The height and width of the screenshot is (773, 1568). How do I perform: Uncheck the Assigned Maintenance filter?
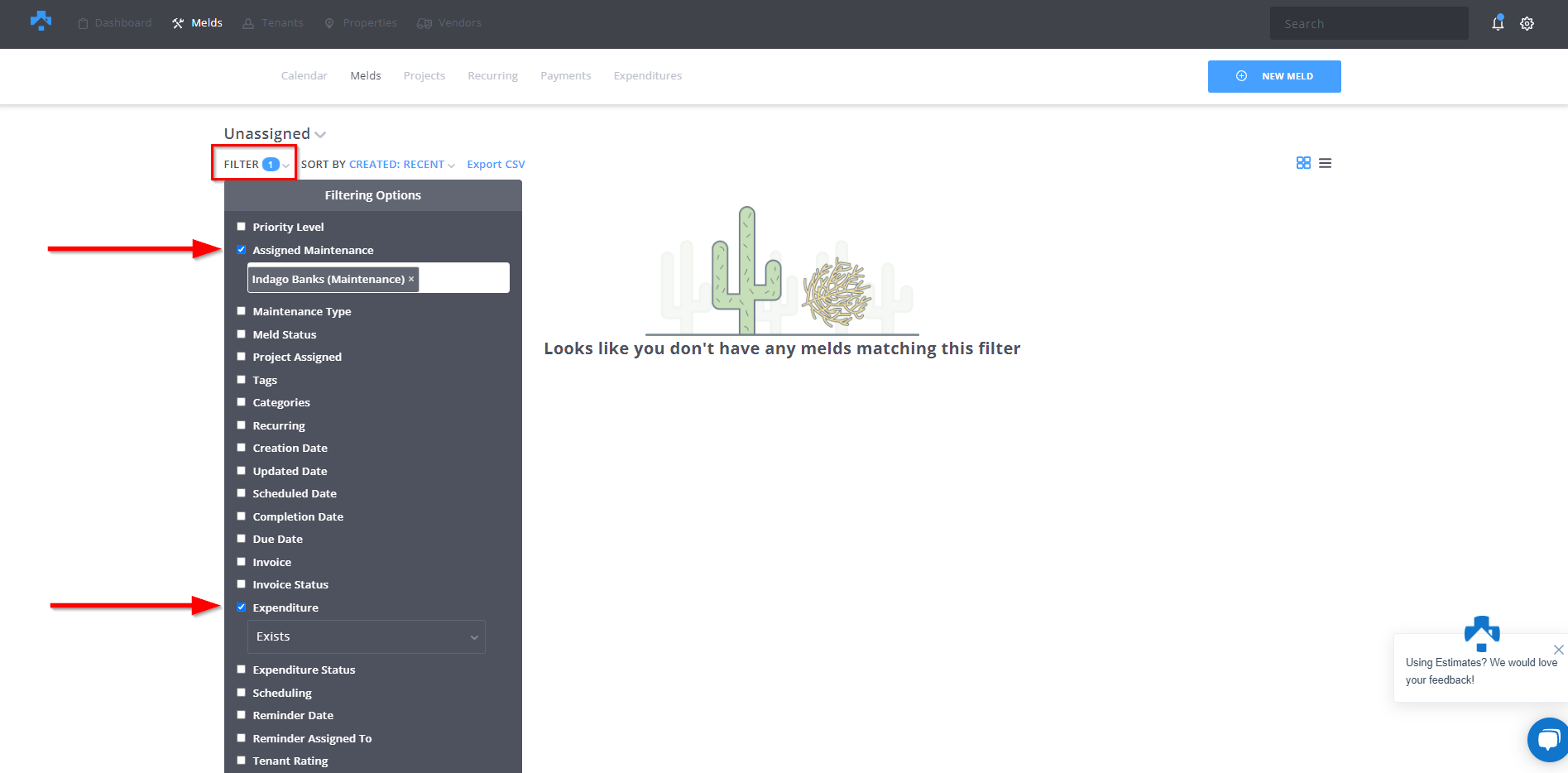coord(242,249)
